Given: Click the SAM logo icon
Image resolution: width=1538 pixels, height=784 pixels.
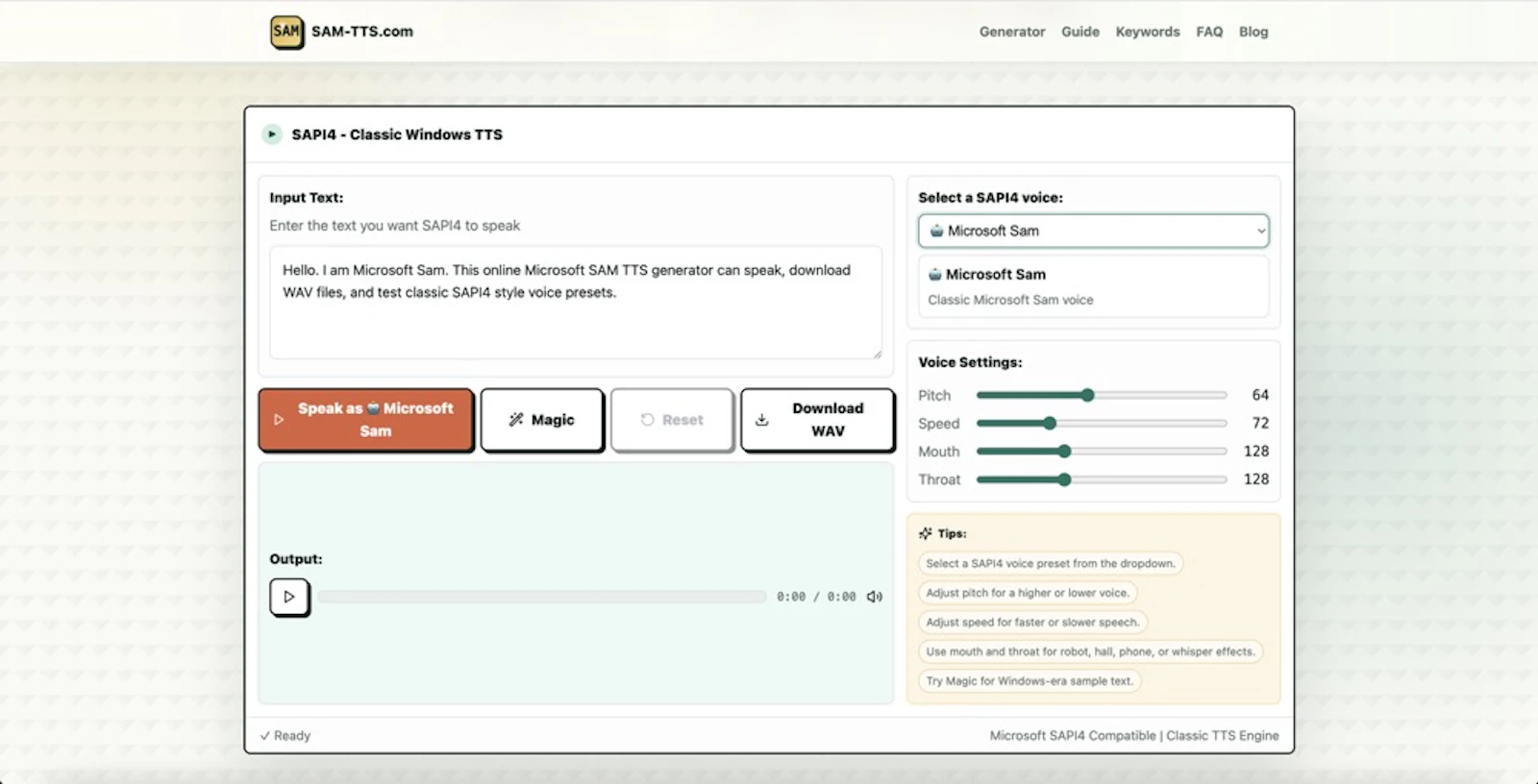Looking at the screenshot, I should point(286,32).
